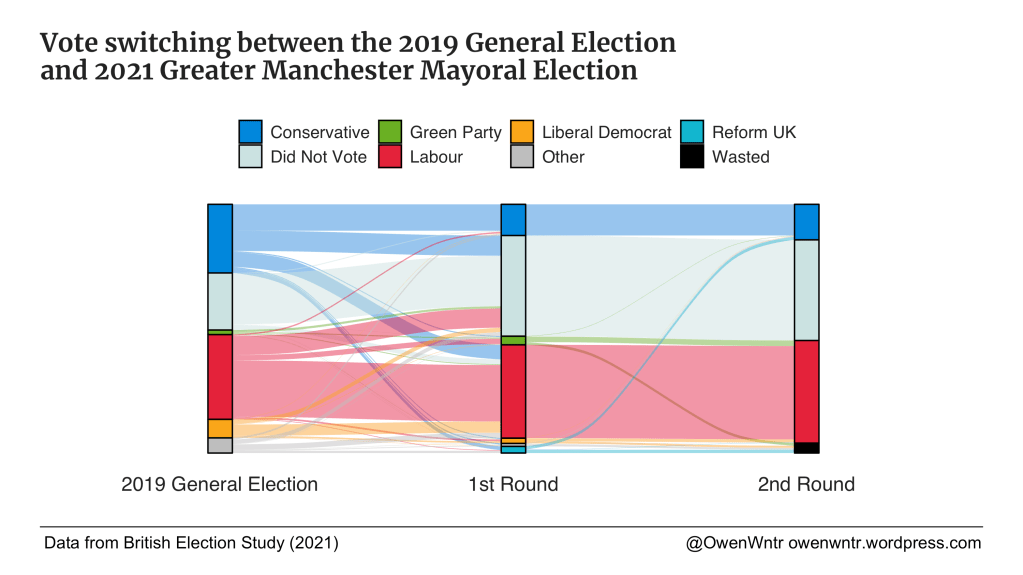Click the Labour red legend swatch
1023x575 pixels.
coord(390,156)
